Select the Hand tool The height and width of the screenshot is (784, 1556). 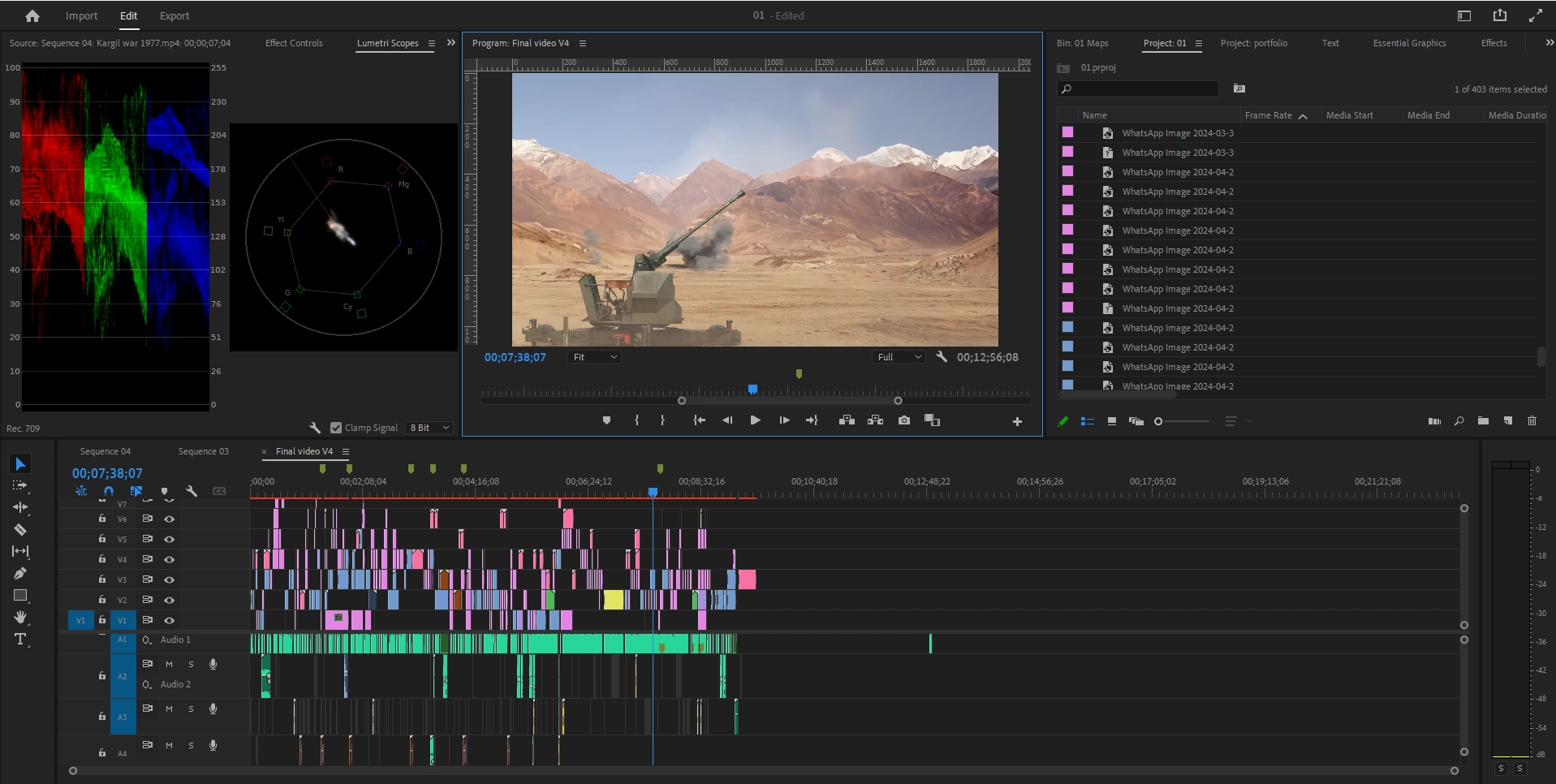(20, 618)
